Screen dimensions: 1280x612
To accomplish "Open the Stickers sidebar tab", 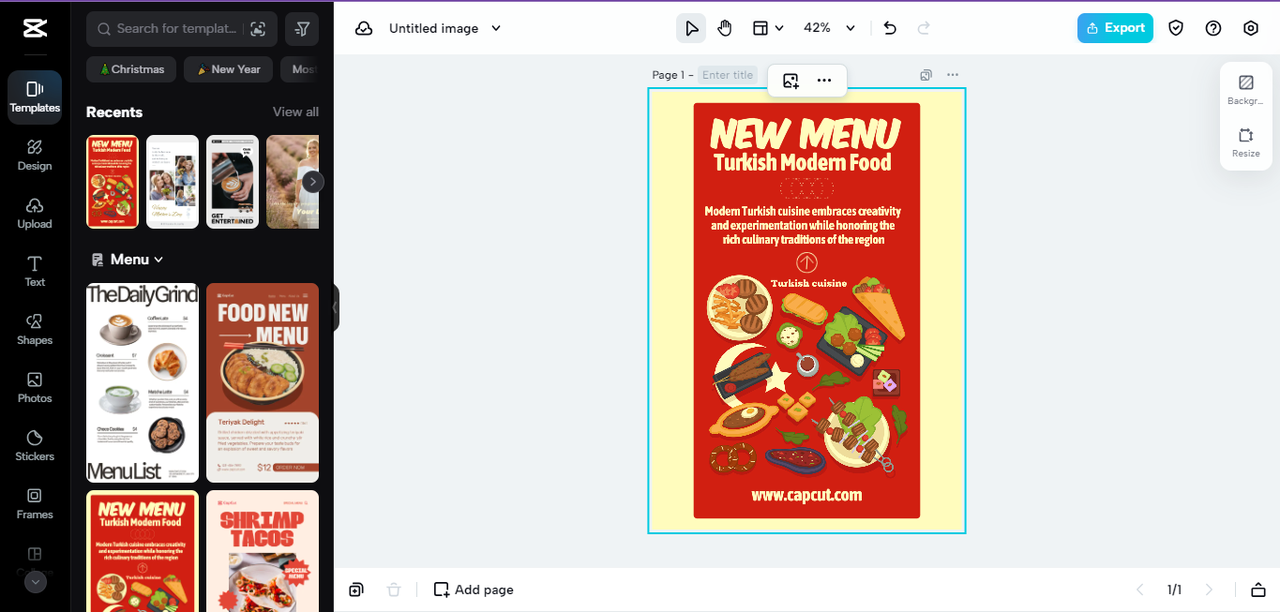I will click(35, 445).
